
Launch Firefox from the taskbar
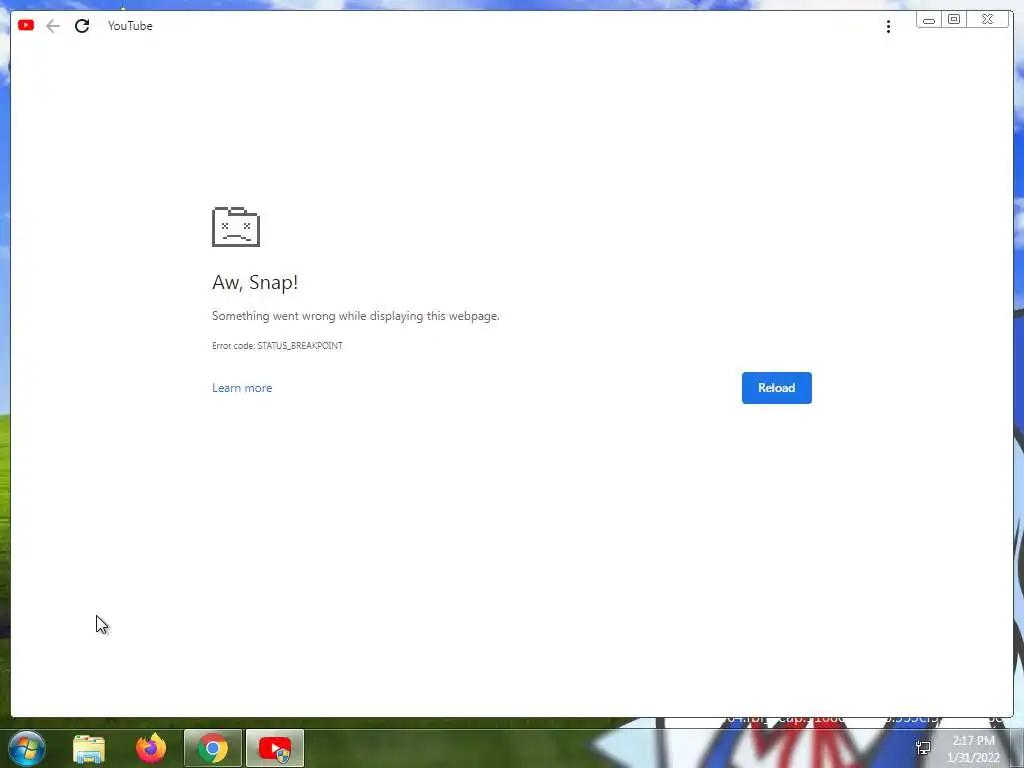coord(151,748)
